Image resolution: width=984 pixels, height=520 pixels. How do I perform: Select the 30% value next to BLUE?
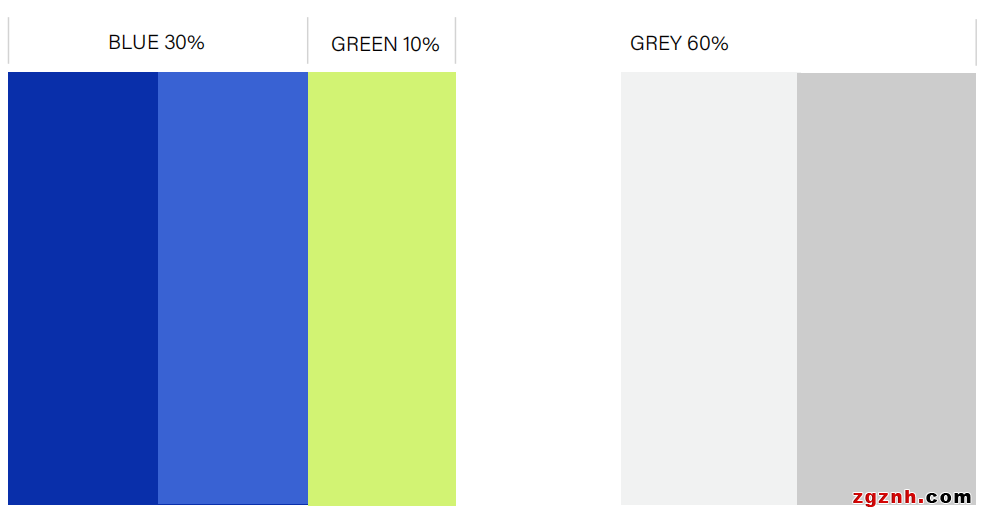(x=184, y=43)
